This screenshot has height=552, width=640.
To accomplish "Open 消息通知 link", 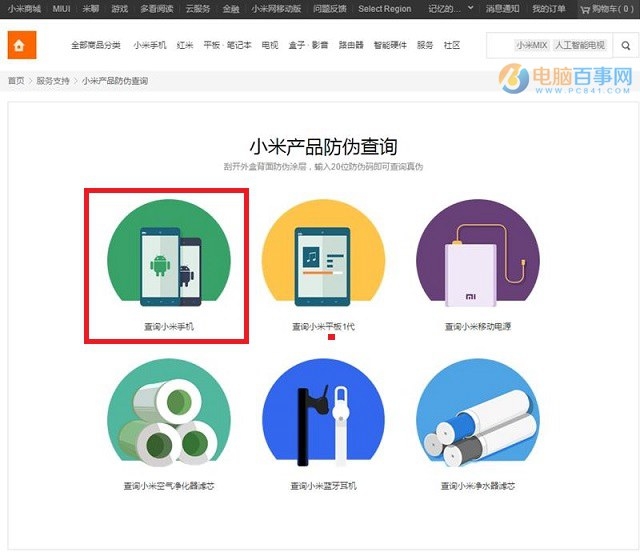I will 502,9.
